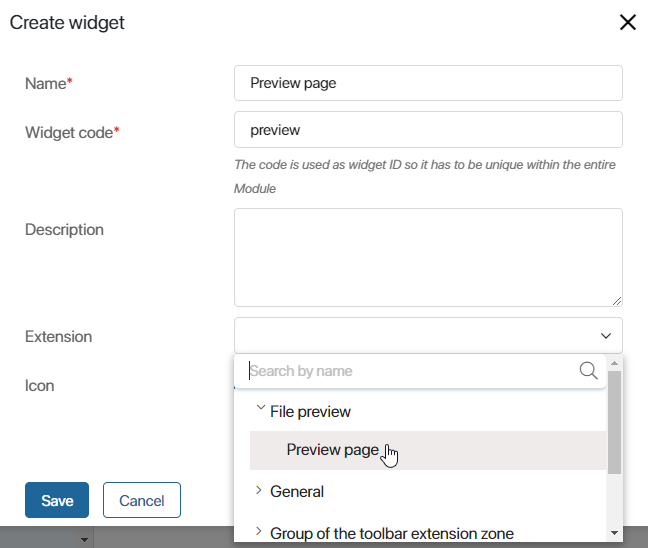Click the dropdown list scroll up arrow
This screenshot has width=648, height=548.
coord(615,363)
